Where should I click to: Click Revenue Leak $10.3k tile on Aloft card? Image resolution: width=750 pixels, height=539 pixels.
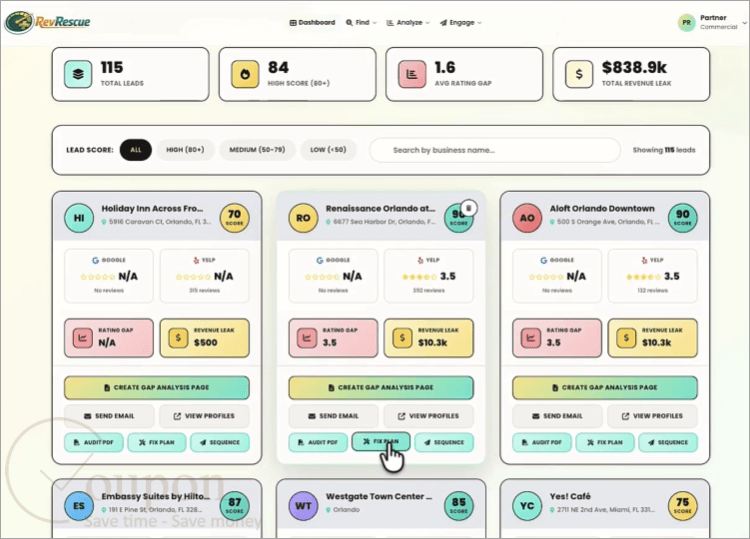coord(652,338)
